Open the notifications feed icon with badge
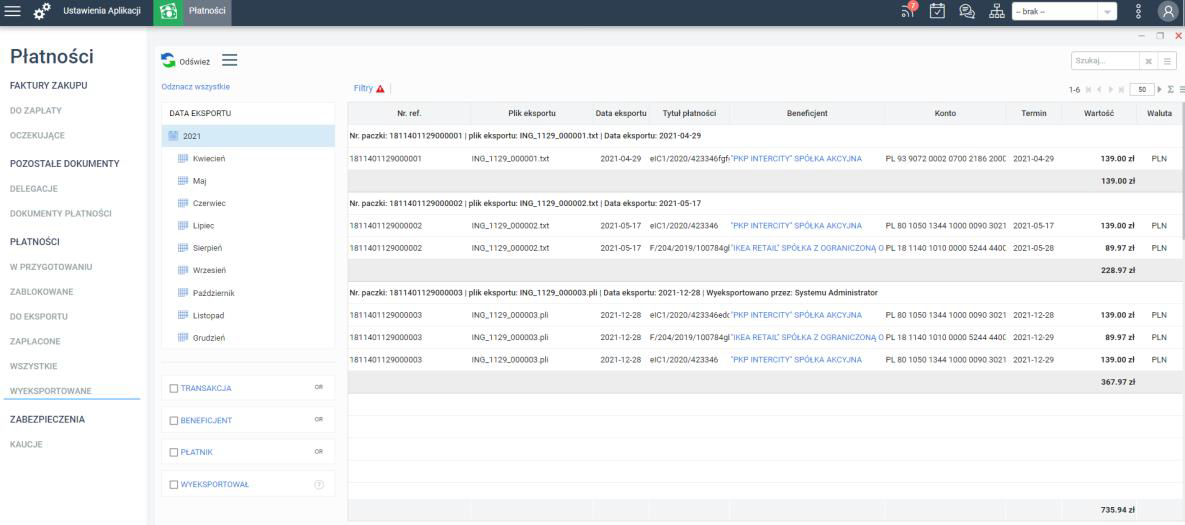 tap(908, 11)
